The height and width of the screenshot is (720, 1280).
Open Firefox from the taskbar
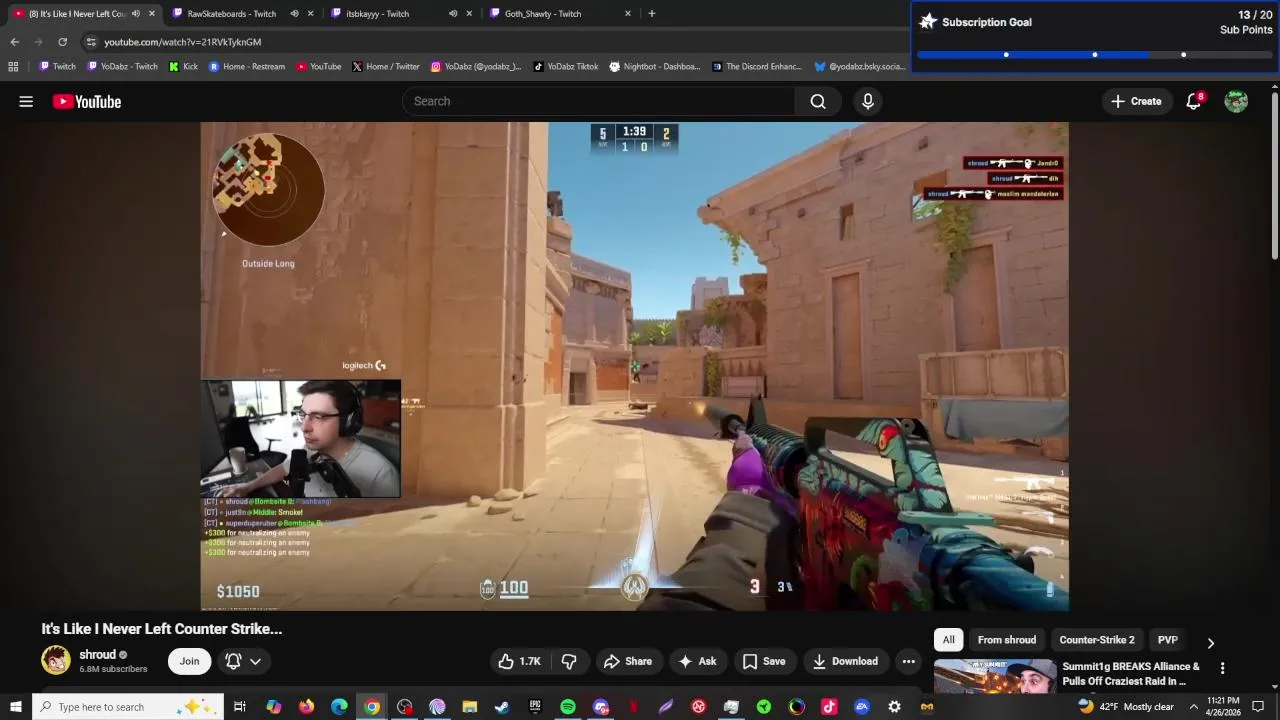306,707
